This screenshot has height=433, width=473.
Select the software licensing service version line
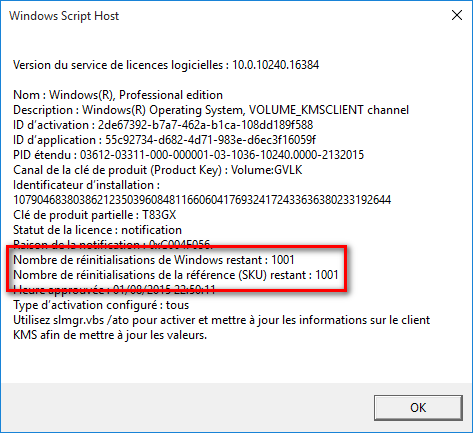[x=166, y=65]
